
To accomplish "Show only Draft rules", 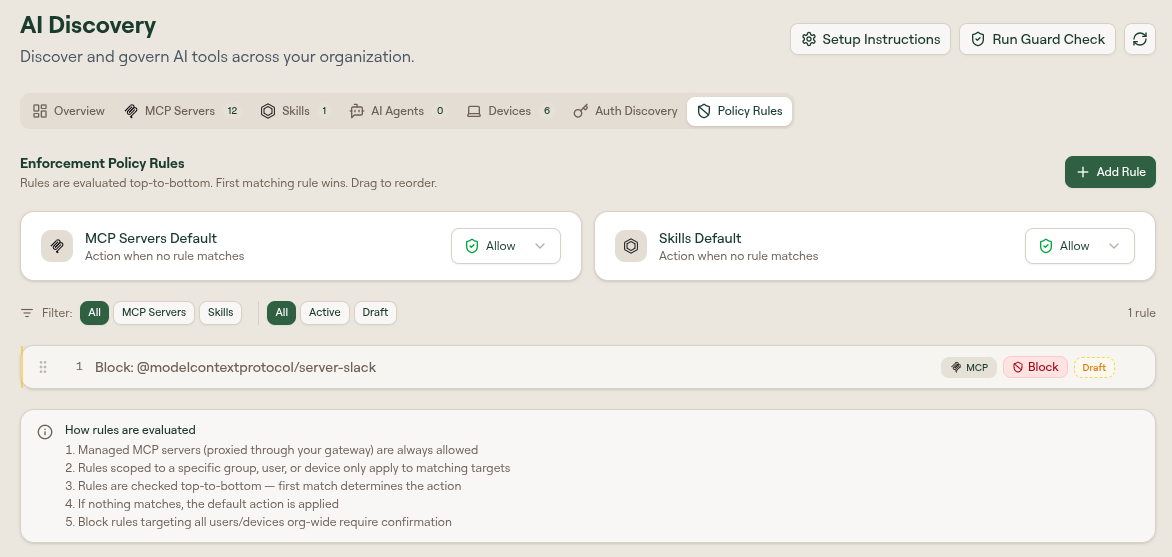I will tap(375, 313).
